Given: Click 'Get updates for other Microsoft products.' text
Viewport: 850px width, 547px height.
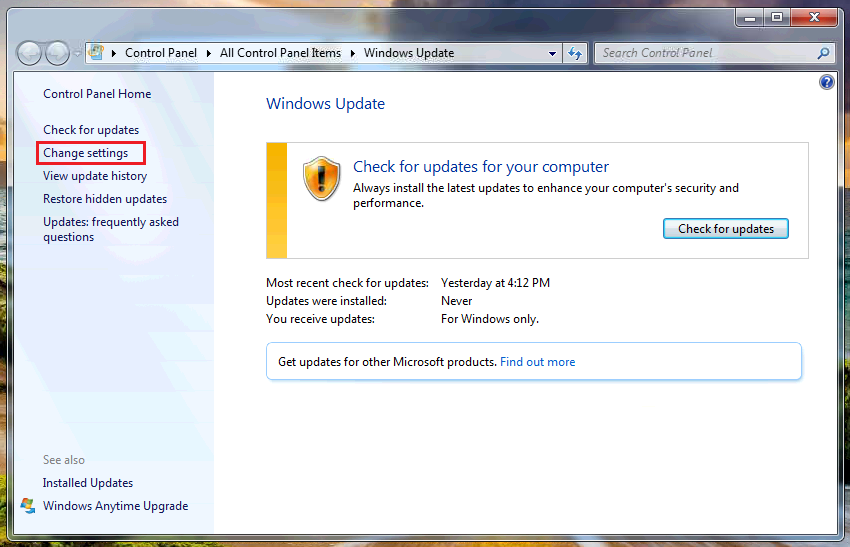Looking at the screenshot, I should click(x=388, y=362).
